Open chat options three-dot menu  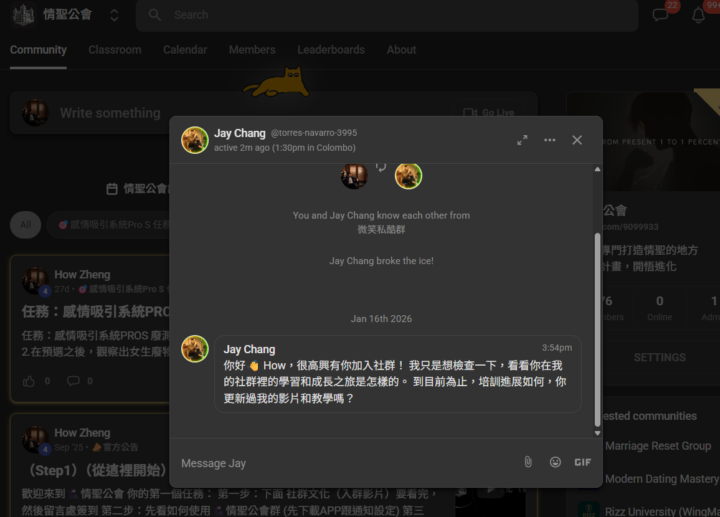[x=550, y=140]
